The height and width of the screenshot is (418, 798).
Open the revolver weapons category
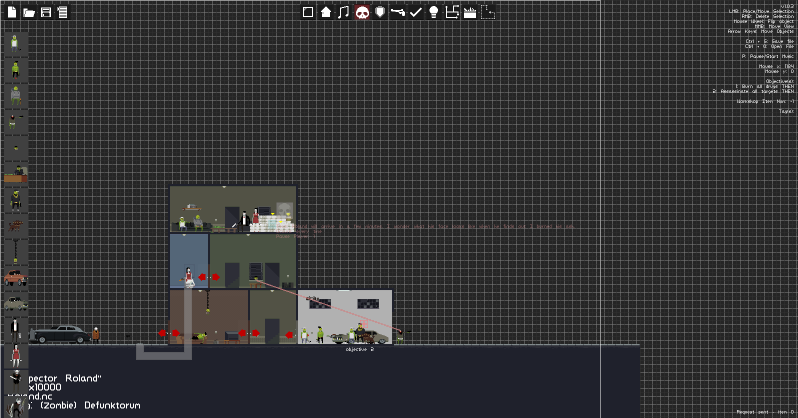click(x=397, y=12)
